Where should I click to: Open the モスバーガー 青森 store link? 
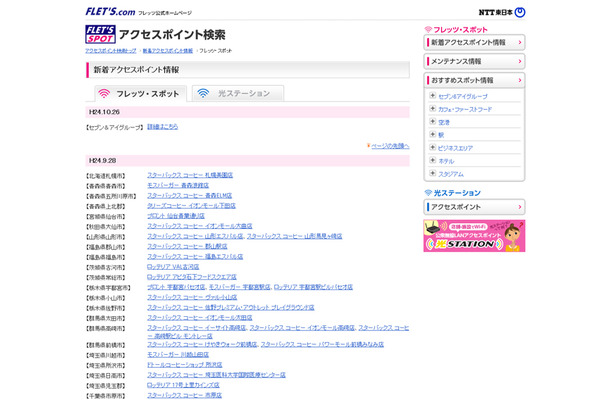coord(178,185)
